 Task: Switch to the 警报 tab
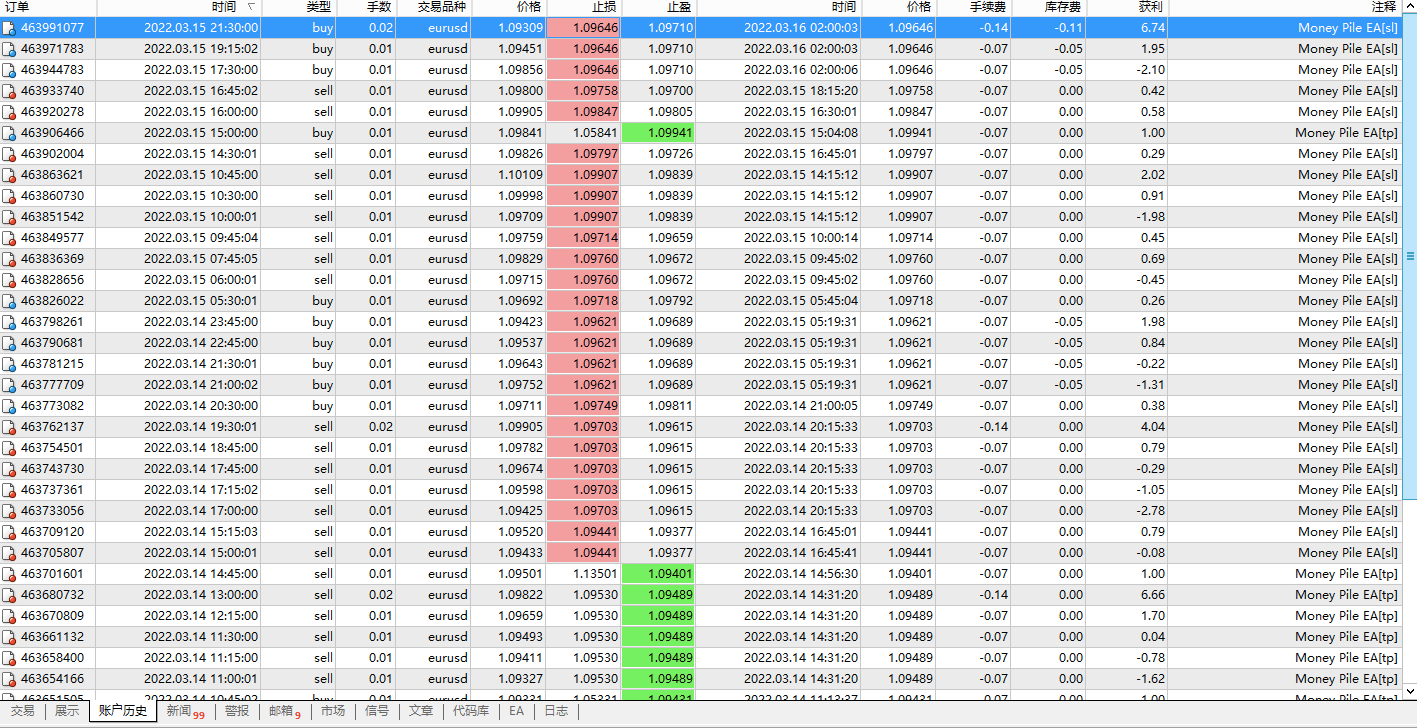(237, 711)
